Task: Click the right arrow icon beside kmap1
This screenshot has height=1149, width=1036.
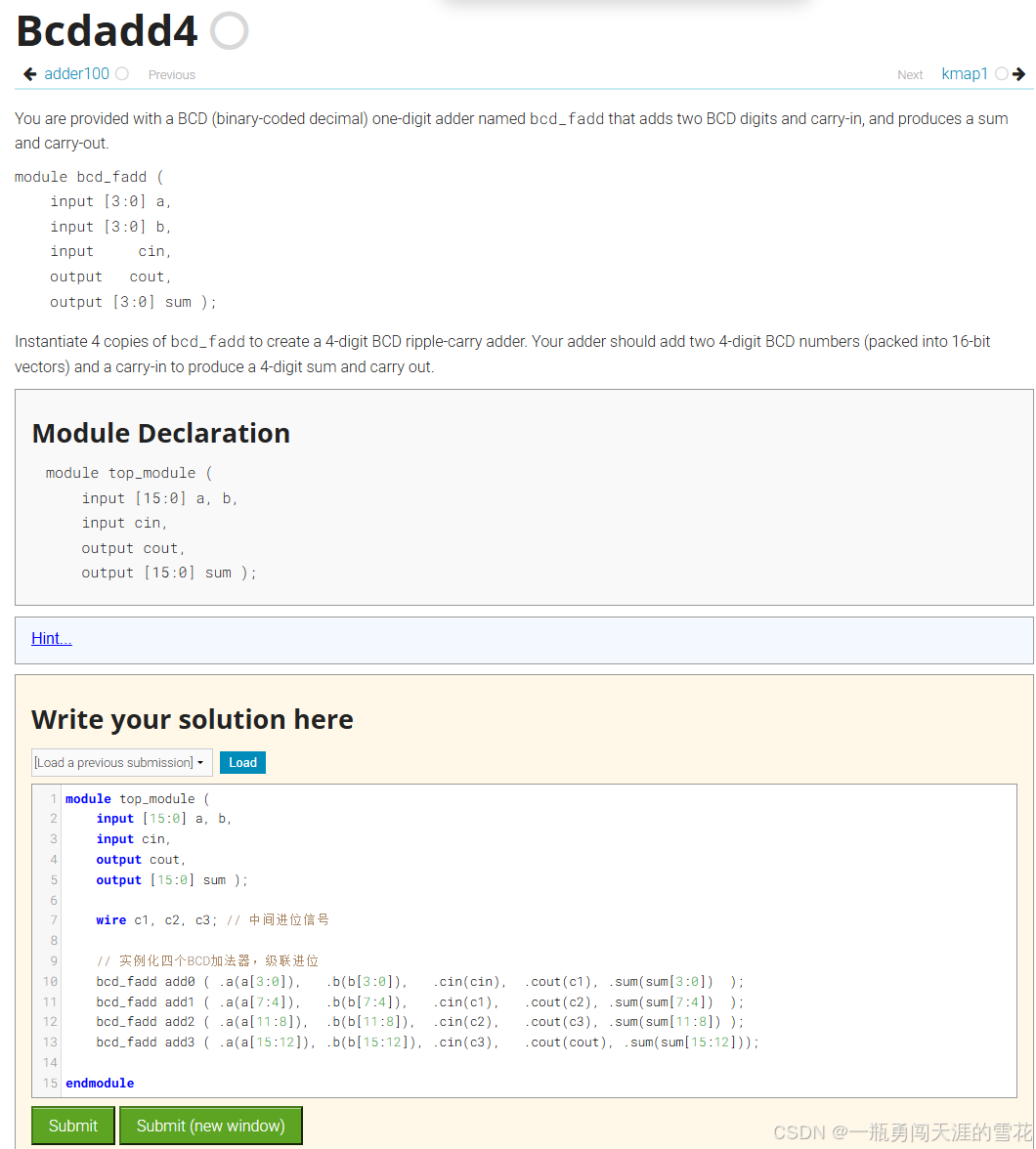Action: tap(1018, 74)
